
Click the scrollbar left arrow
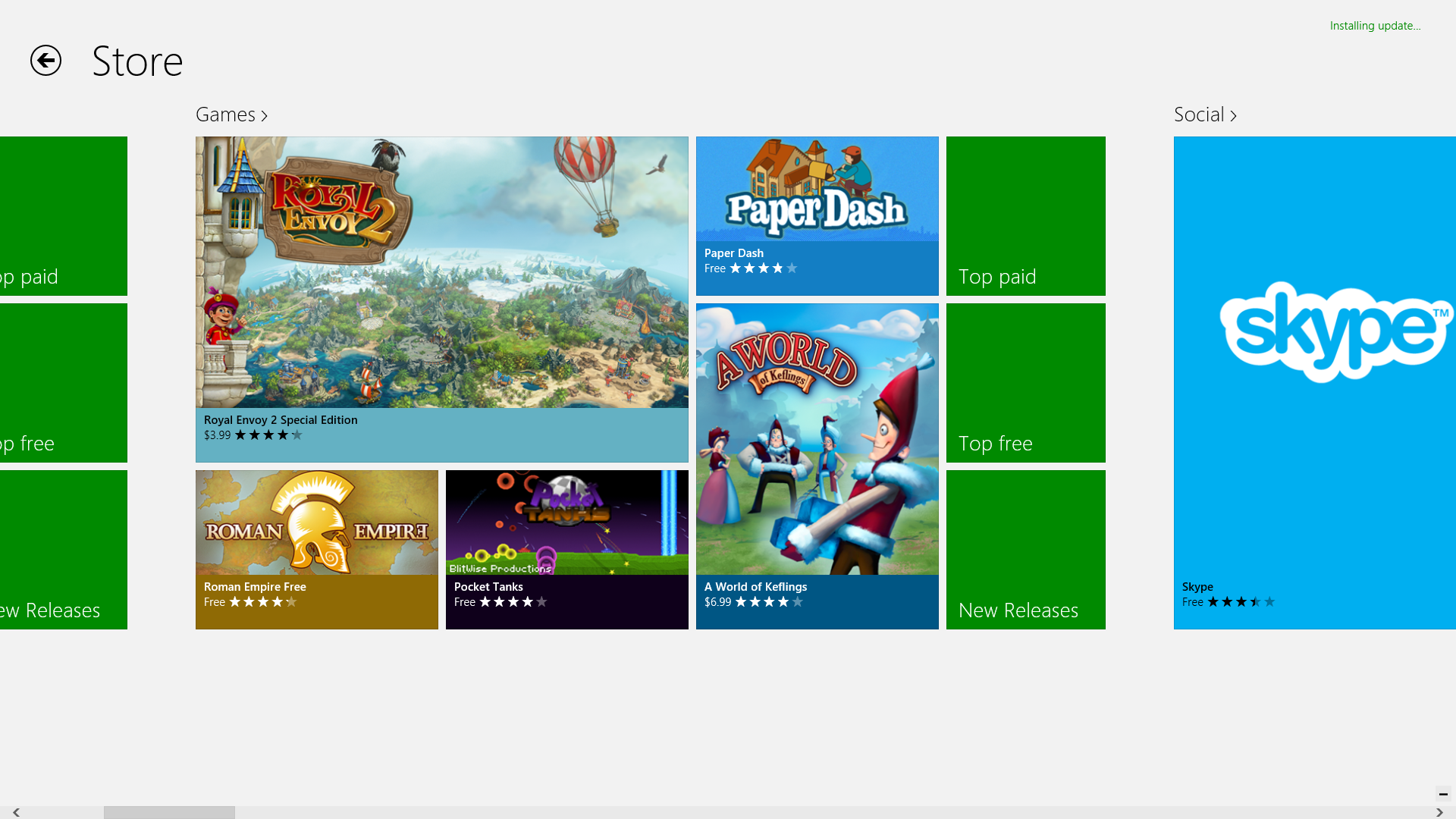pos(16,812)
